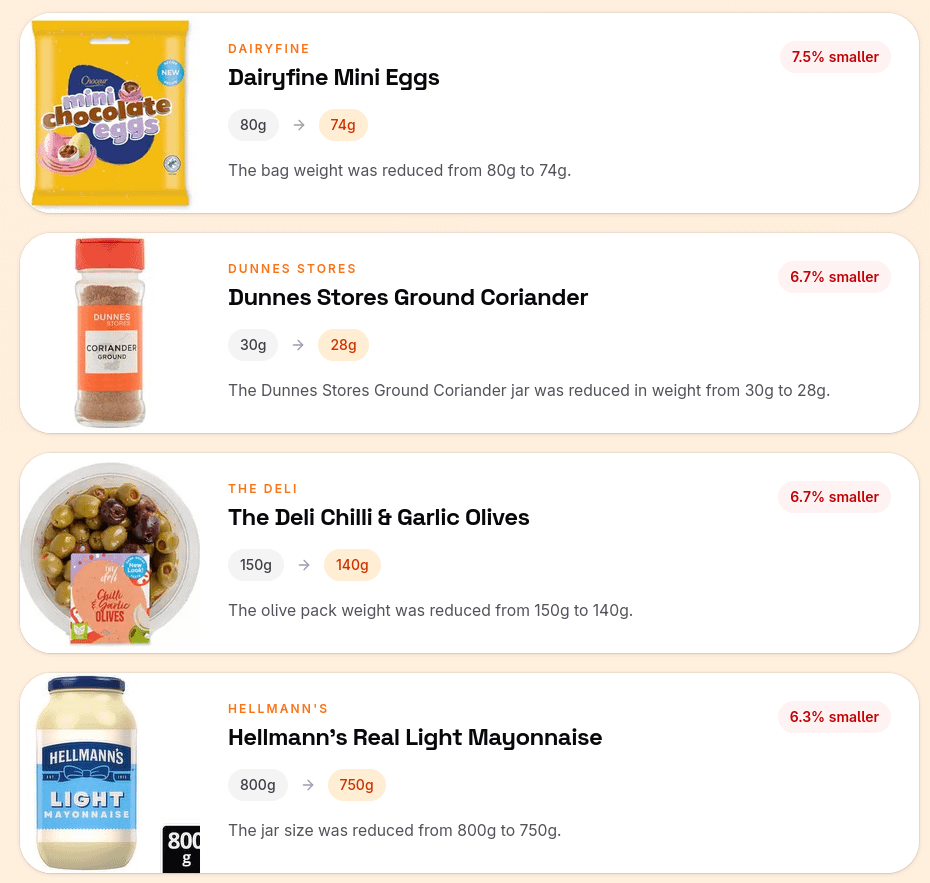Viewport: 930px width, 883px height.
Task: Click the 30g original size pill
Action: 253,345
